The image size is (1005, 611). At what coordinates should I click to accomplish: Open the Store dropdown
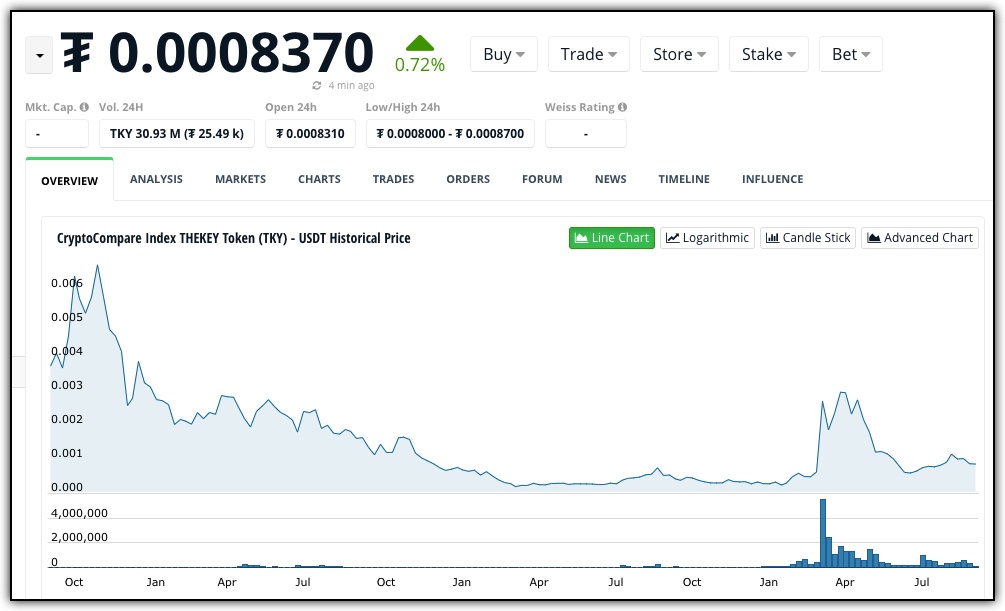pos(679,54)
